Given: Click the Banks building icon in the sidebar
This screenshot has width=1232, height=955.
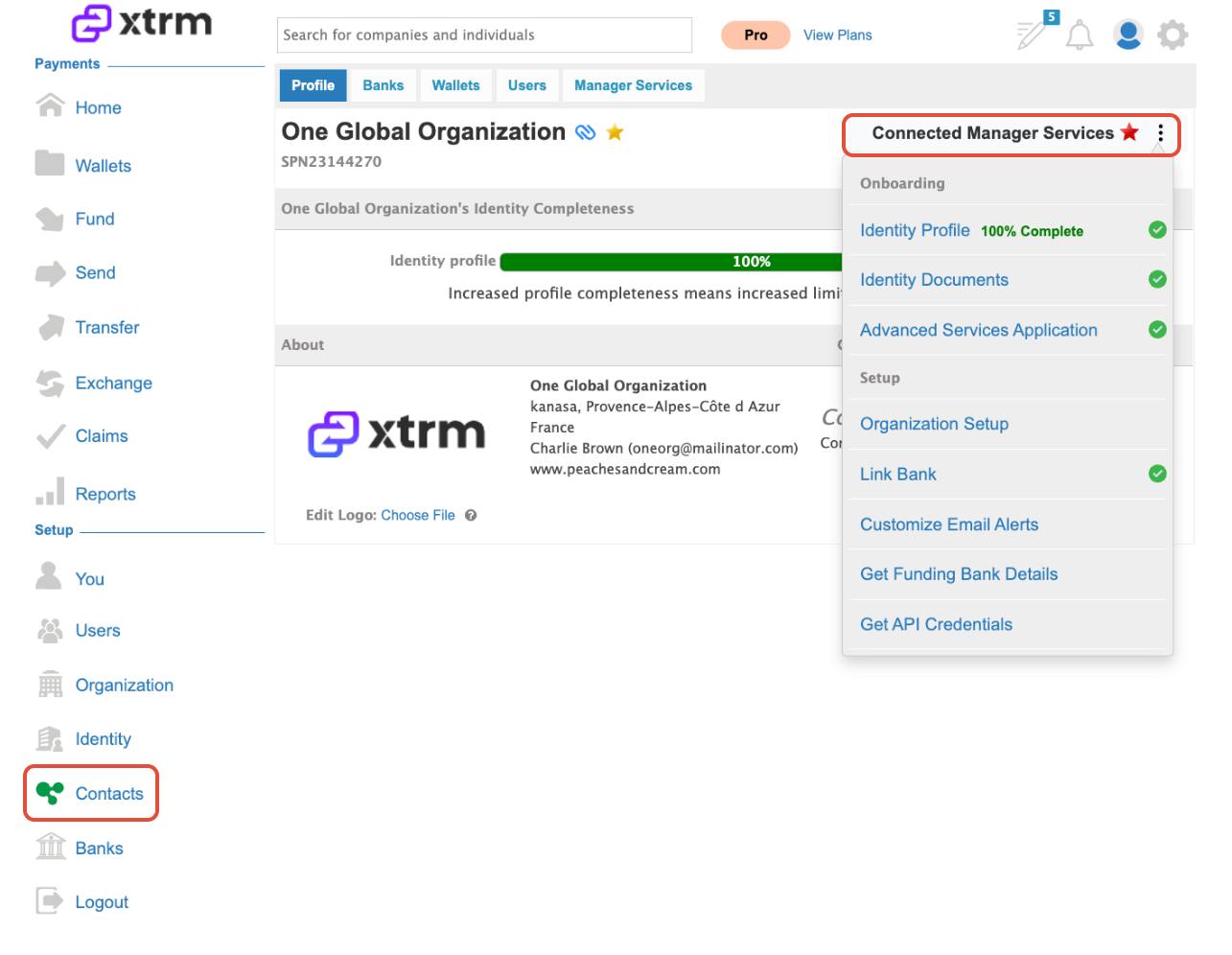Looking at the screenshot, I should coord(50,847).
